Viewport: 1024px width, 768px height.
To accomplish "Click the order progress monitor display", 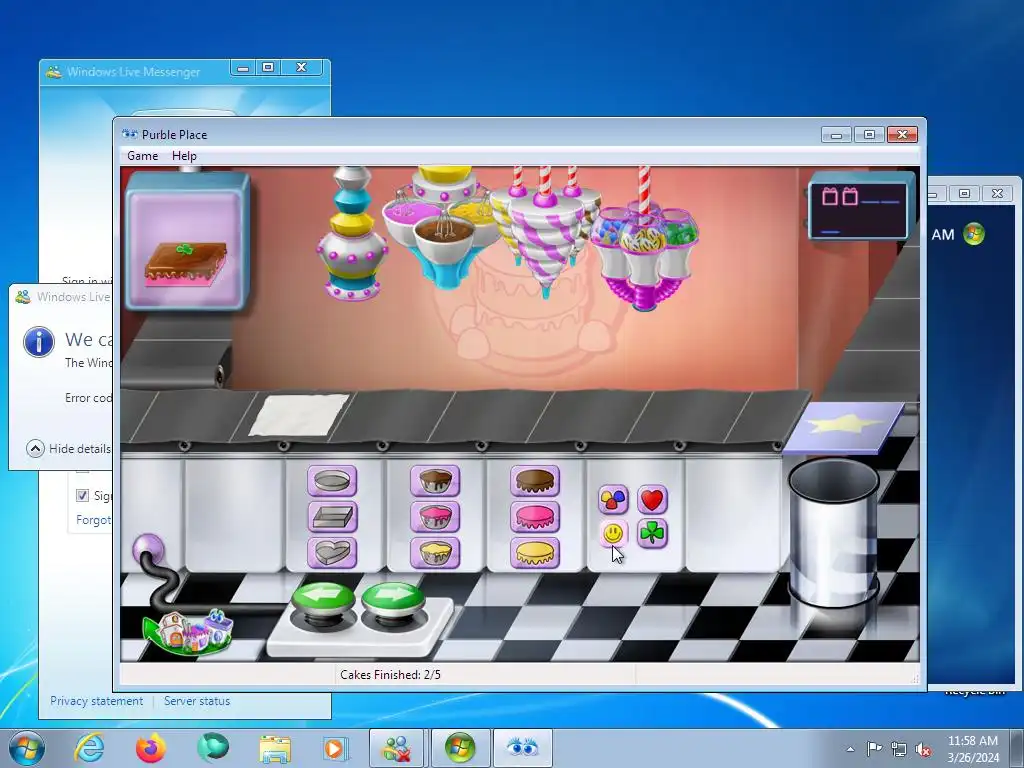I will coord(859,207).
